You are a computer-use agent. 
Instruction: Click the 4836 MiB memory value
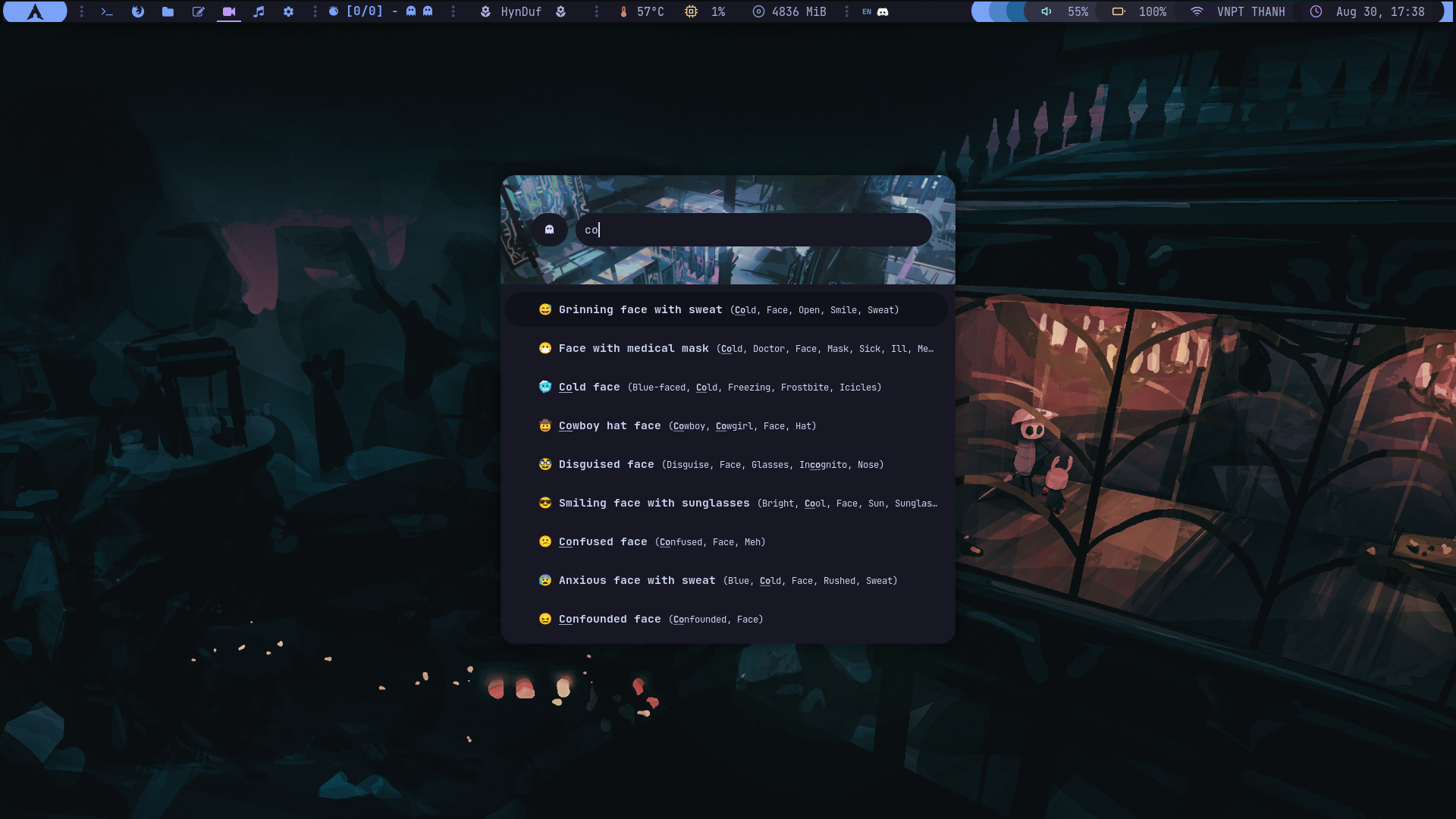click(799, 11)
